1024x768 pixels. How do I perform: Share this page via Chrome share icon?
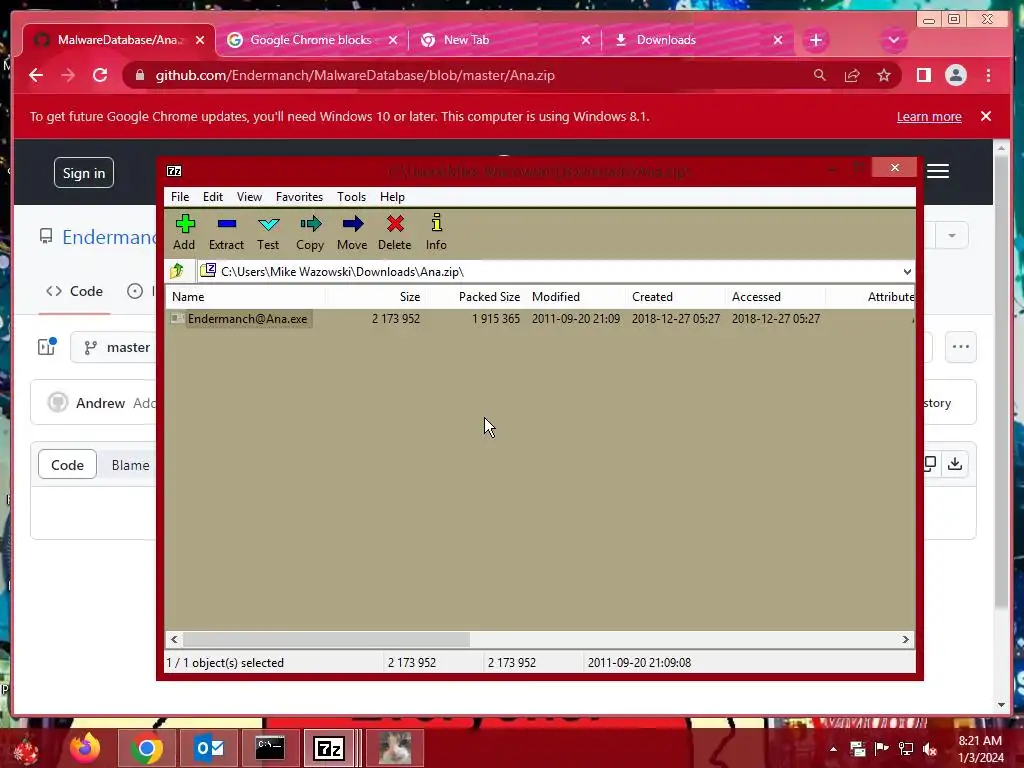pyautogui.click(x=852, y=75)
